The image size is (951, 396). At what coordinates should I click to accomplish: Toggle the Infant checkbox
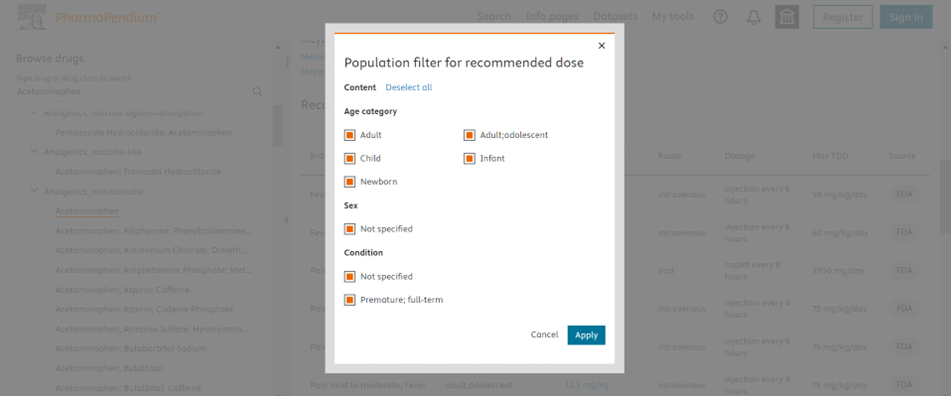click(x=469, y=159)
